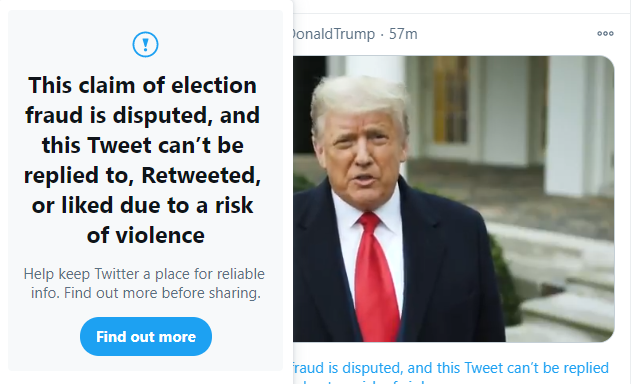632x384 pixels.
Task: Click the Find out more button
Action: click(x=146, y=336)
